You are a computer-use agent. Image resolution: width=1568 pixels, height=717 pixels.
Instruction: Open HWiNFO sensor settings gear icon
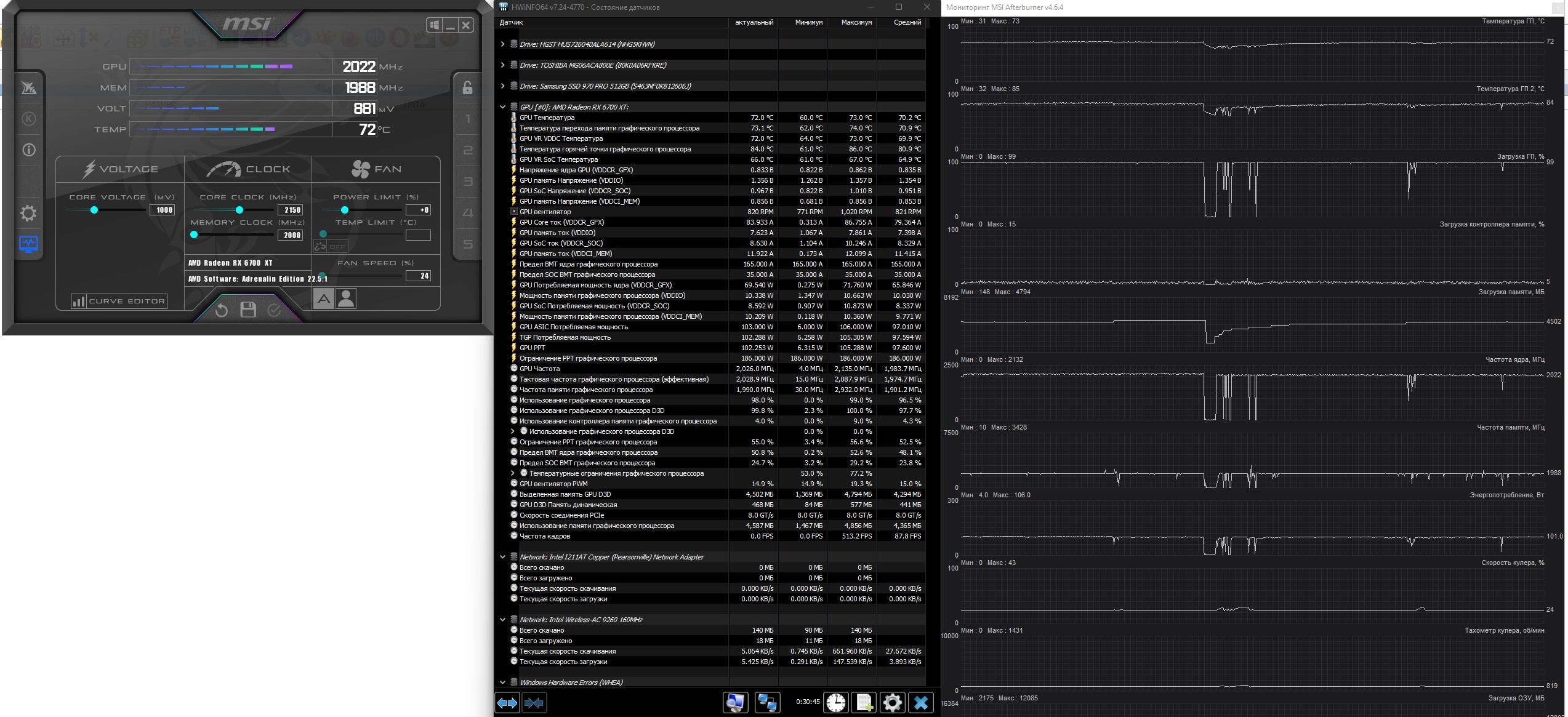point(892,702)
